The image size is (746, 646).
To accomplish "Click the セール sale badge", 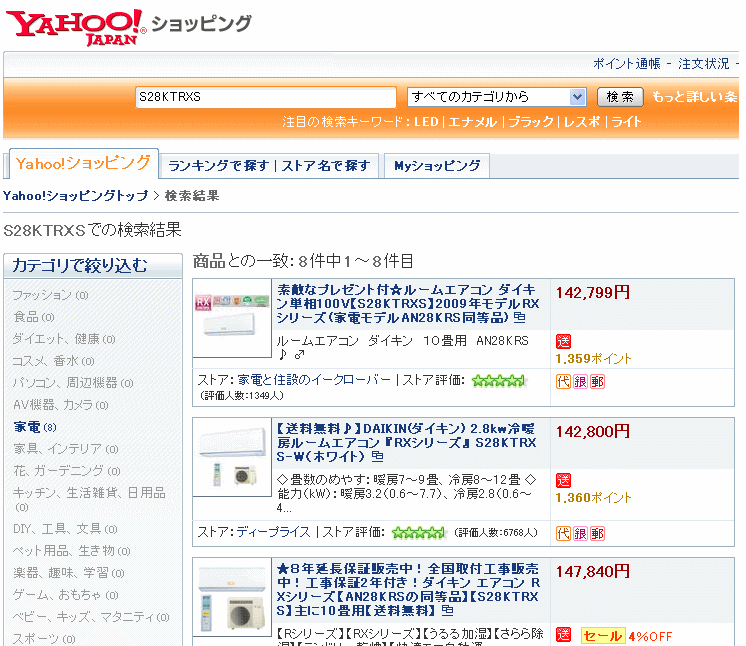I will [603, 636].
